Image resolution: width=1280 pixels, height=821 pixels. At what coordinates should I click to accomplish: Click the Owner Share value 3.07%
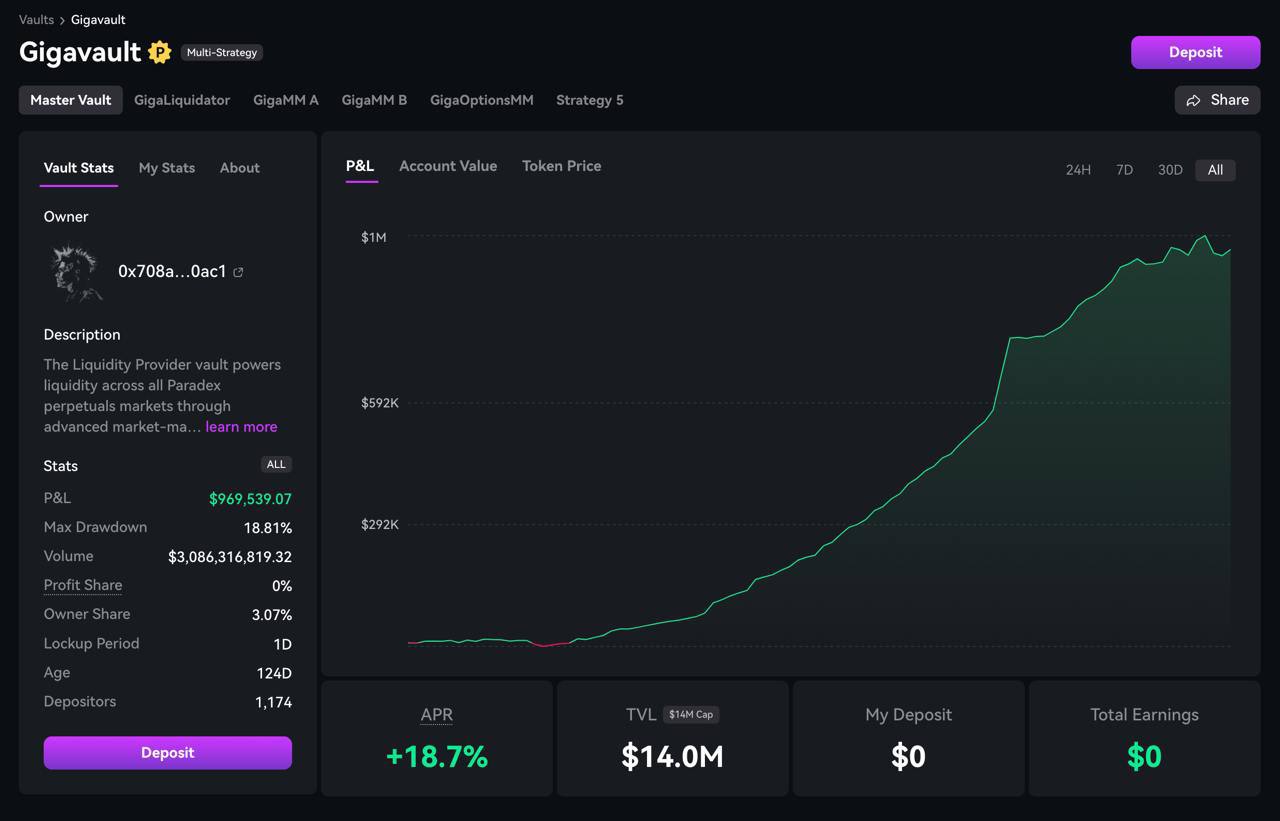coord(272,615)
